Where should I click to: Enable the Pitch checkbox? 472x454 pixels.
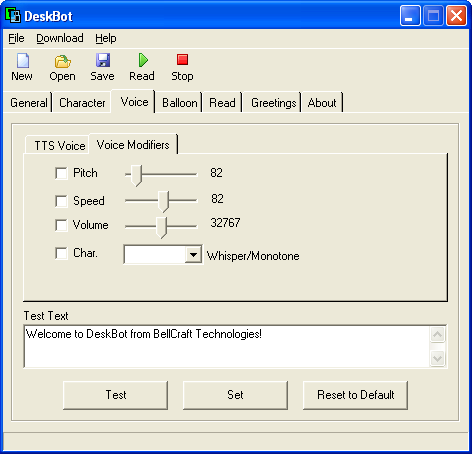(x=61, y=173)
